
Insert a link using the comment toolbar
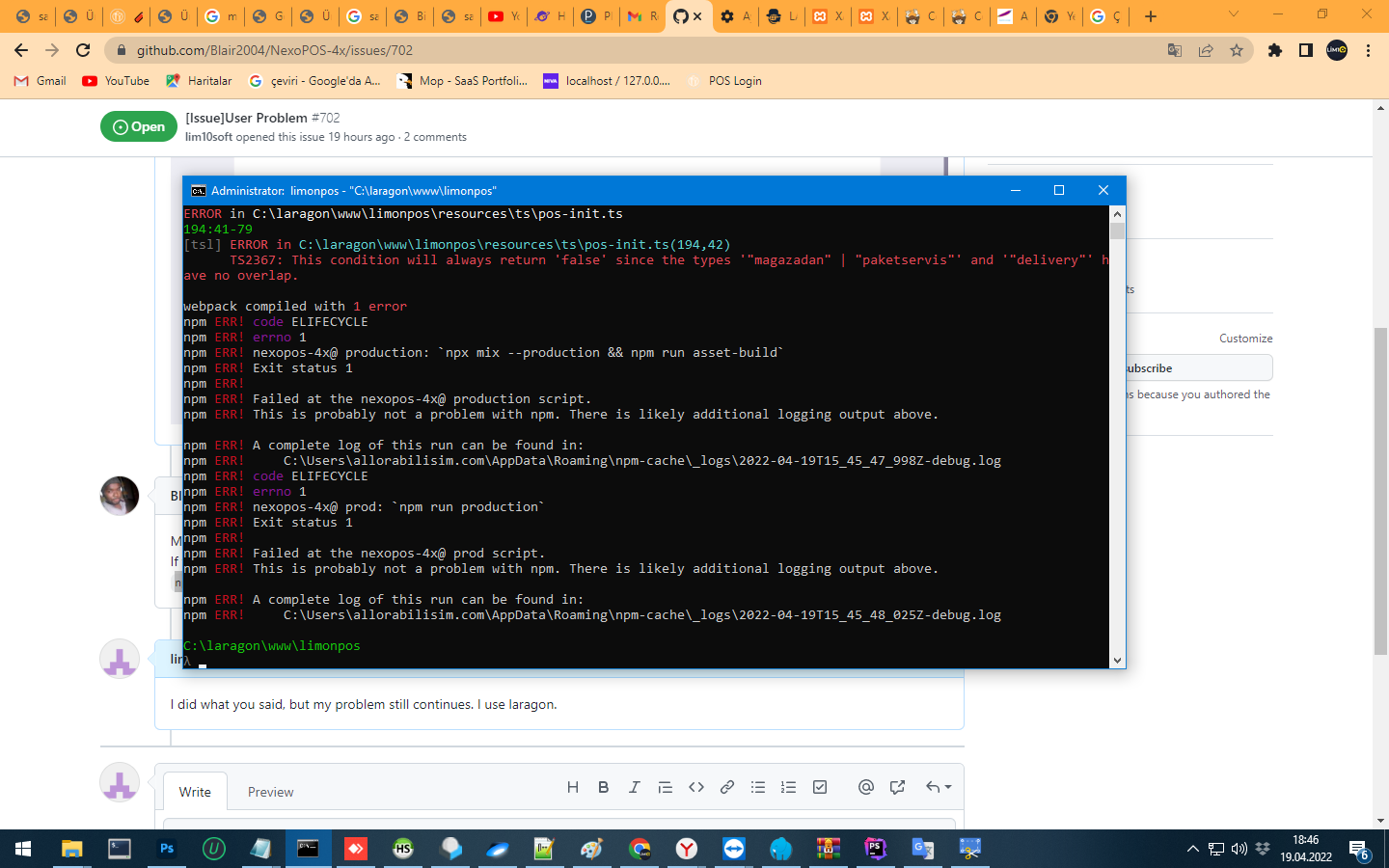coord(726,787)
